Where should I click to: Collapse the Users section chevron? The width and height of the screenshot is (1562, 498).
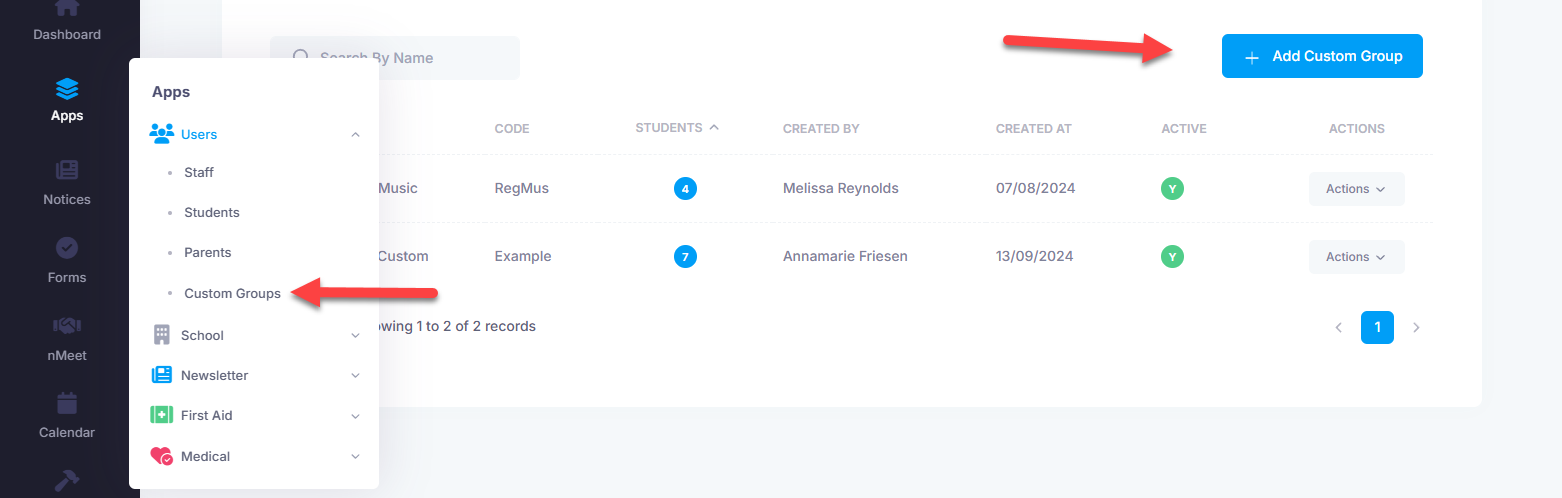355,134
